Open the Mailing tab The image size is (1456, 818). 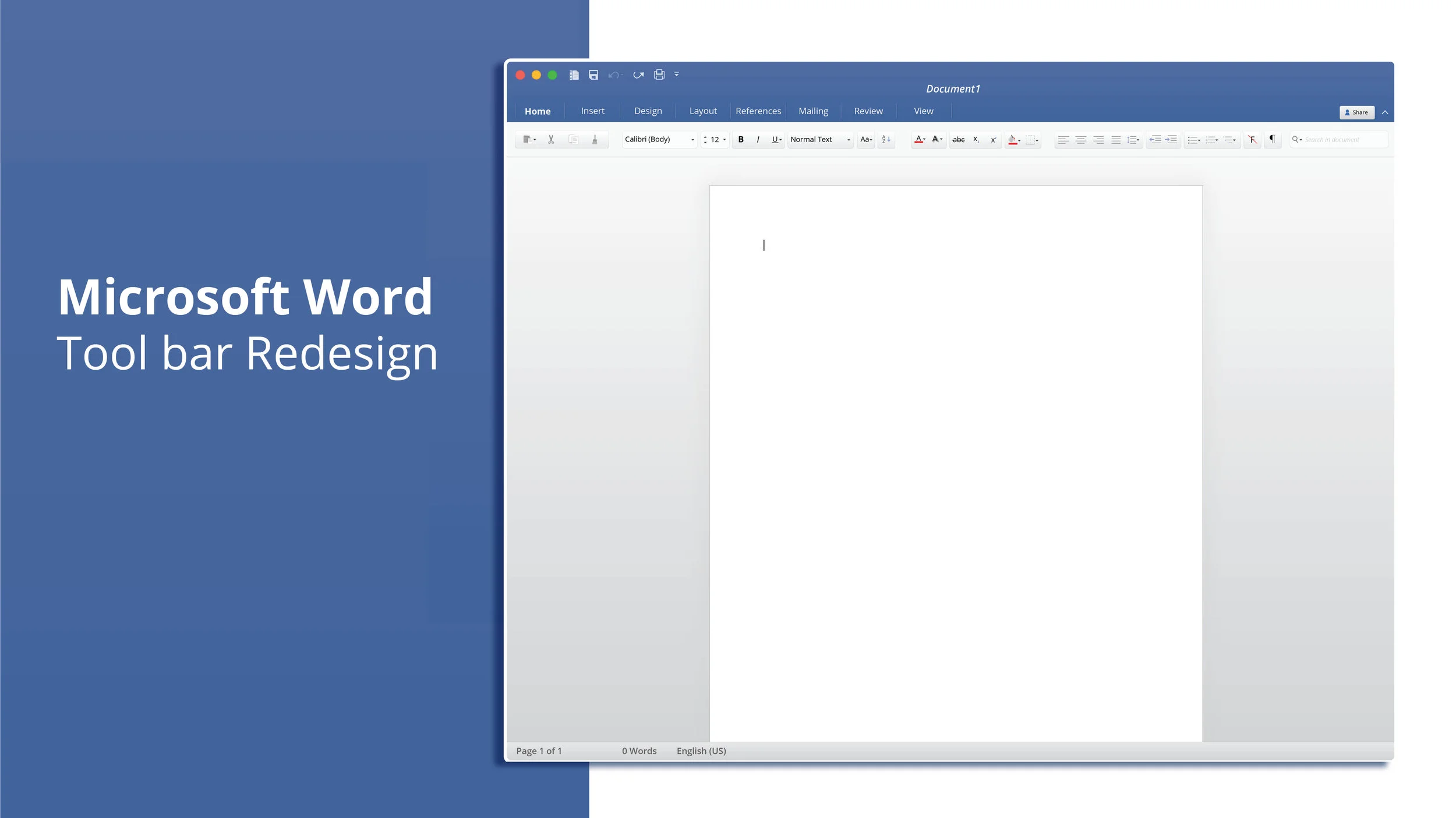coord(813,111)
